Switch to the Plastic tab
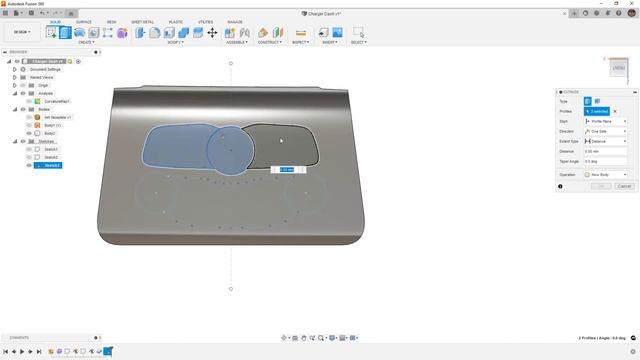640x360 pixels. 176,22
